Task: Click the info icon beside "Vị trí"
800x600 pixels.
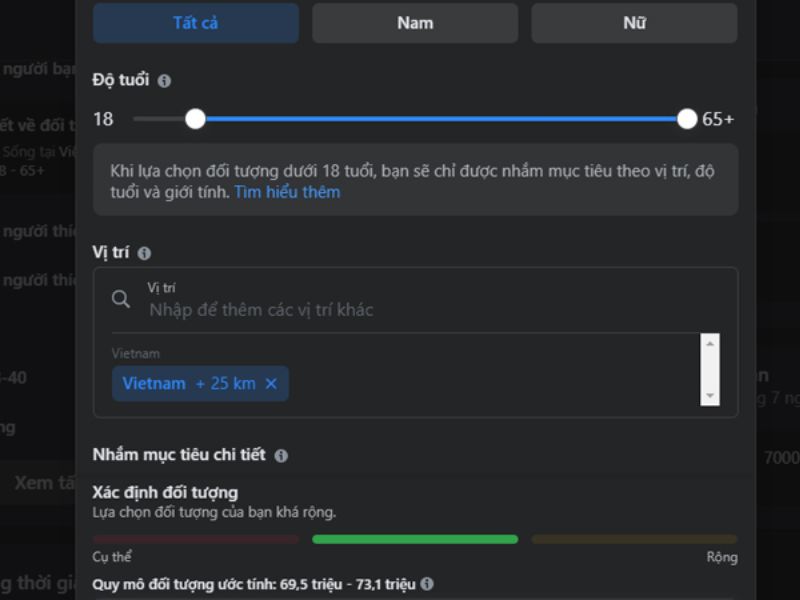Action: (x=144, y=254)
